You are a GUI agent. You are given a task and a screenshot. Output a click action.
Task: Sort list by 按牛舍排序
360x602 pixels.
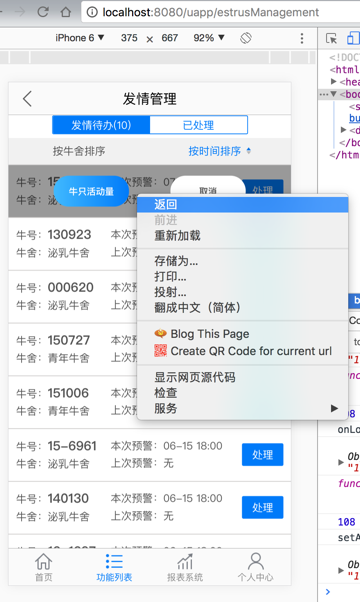[x=79, y=151]
